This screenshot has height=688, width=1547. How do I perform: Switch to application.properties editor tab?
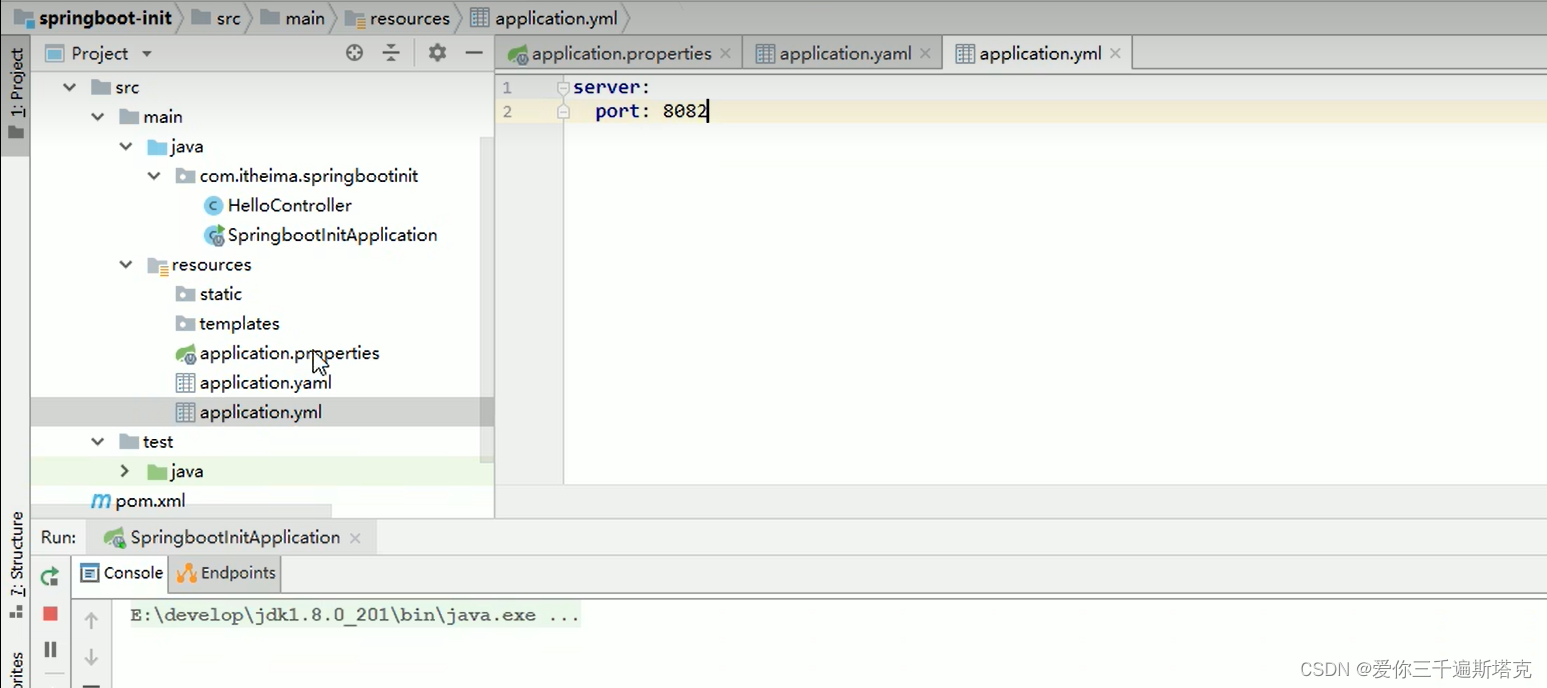618,54
